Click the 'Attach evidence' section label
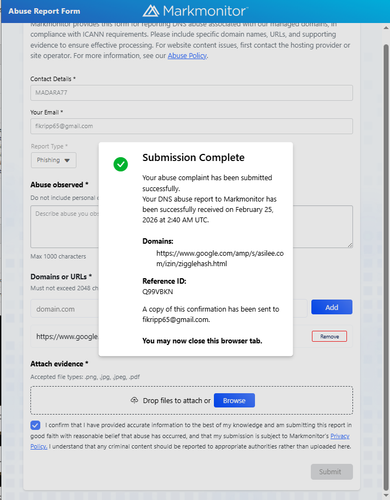 (59, 364)
